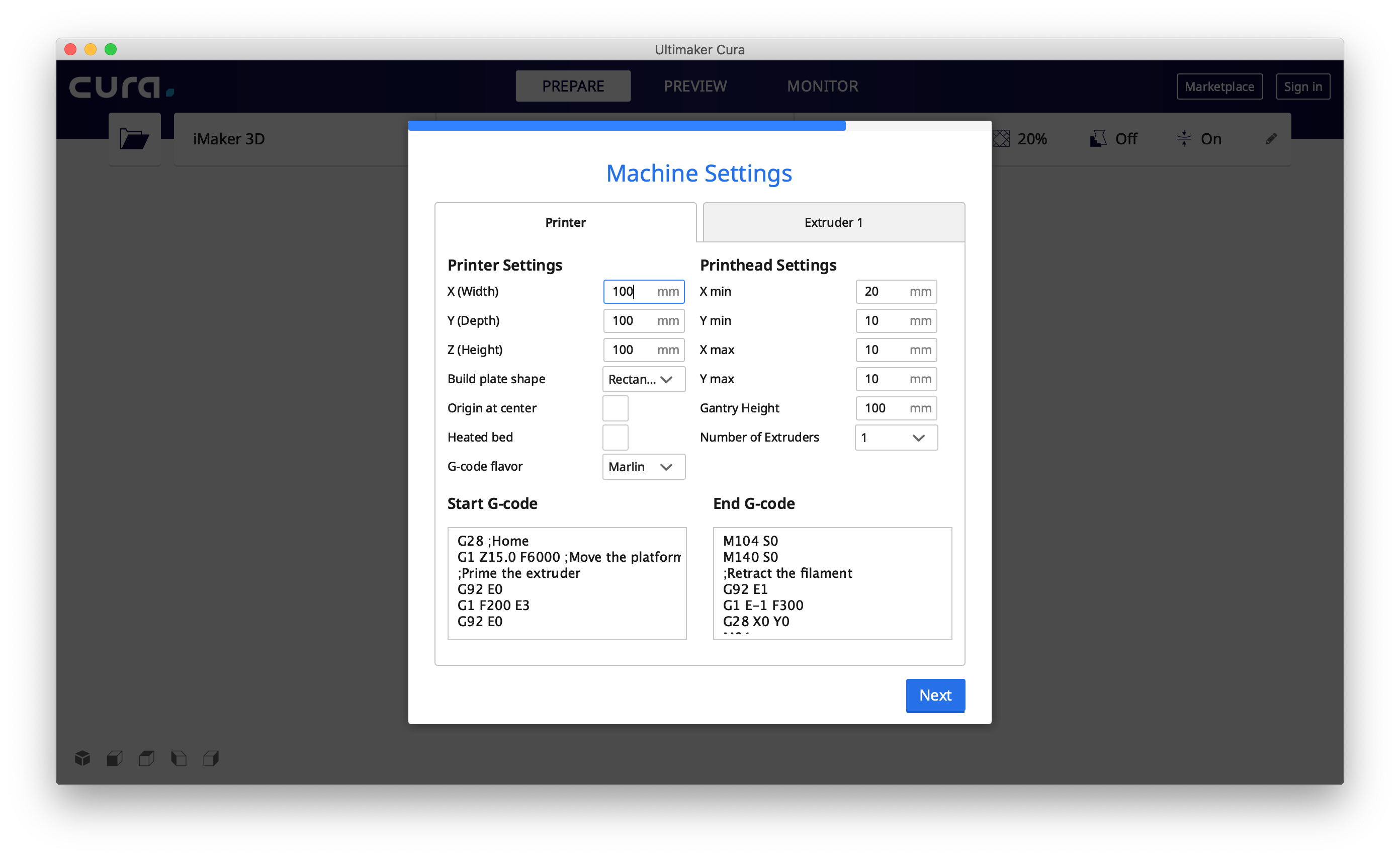
Task: Click the Y max input field
Action: (x=896, y=379)
